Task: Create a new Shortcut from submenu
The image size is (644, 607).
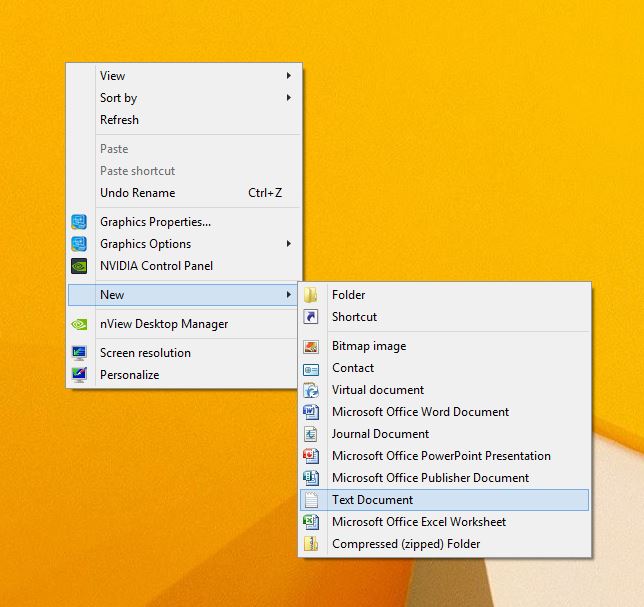Action: [444, 317]
